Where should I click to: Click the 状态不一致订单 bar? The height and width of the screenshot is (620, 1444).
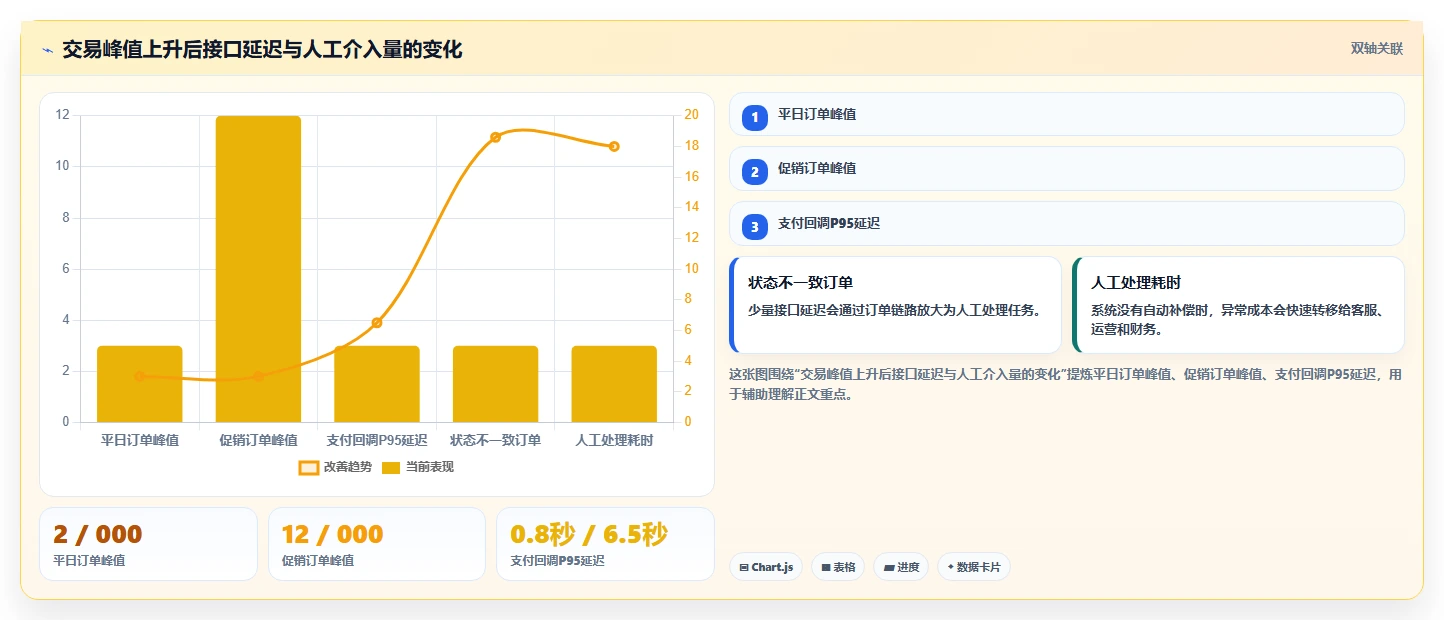click(x=495, y=384)
